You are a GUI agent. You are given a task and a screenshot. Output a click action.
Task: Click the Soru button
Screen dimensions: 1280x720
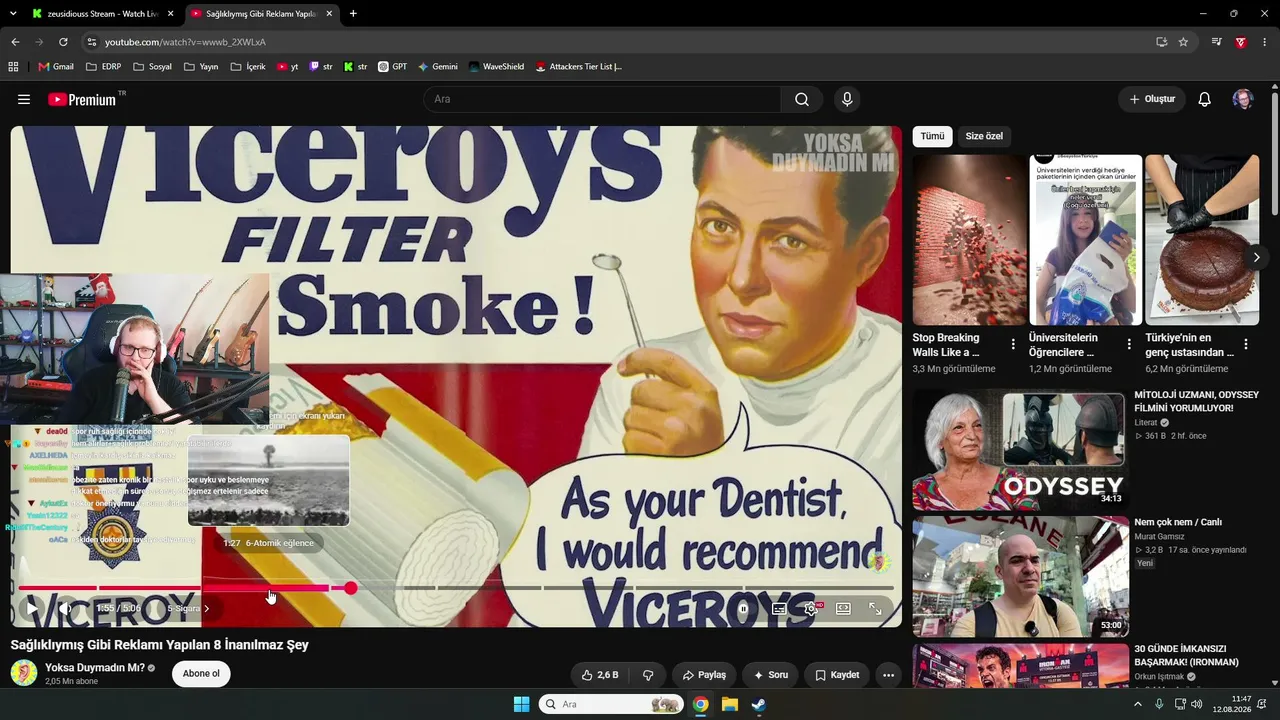tap(770, 675)
